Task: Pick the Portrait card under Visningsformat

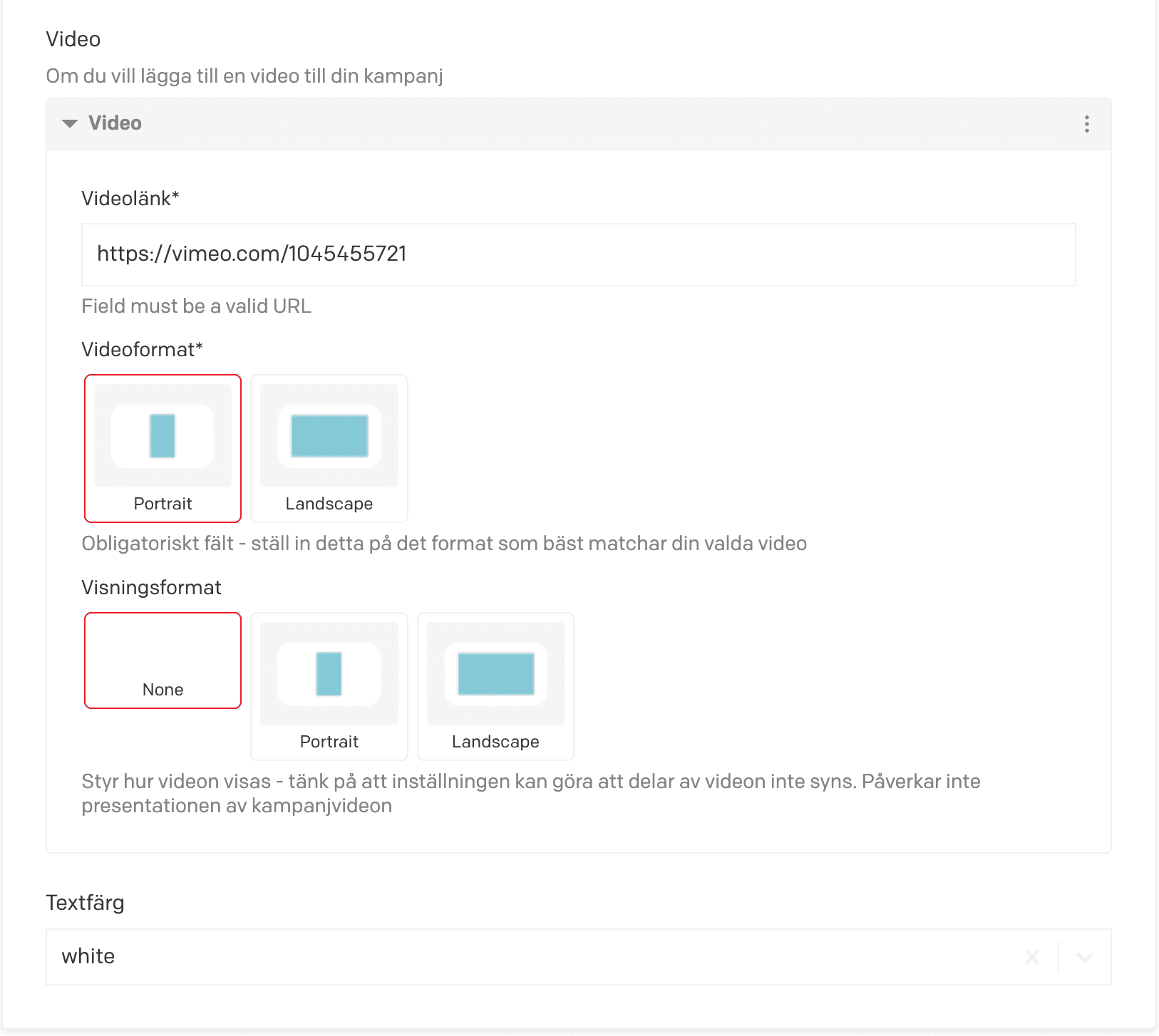Action: click(x=329, y=686)
